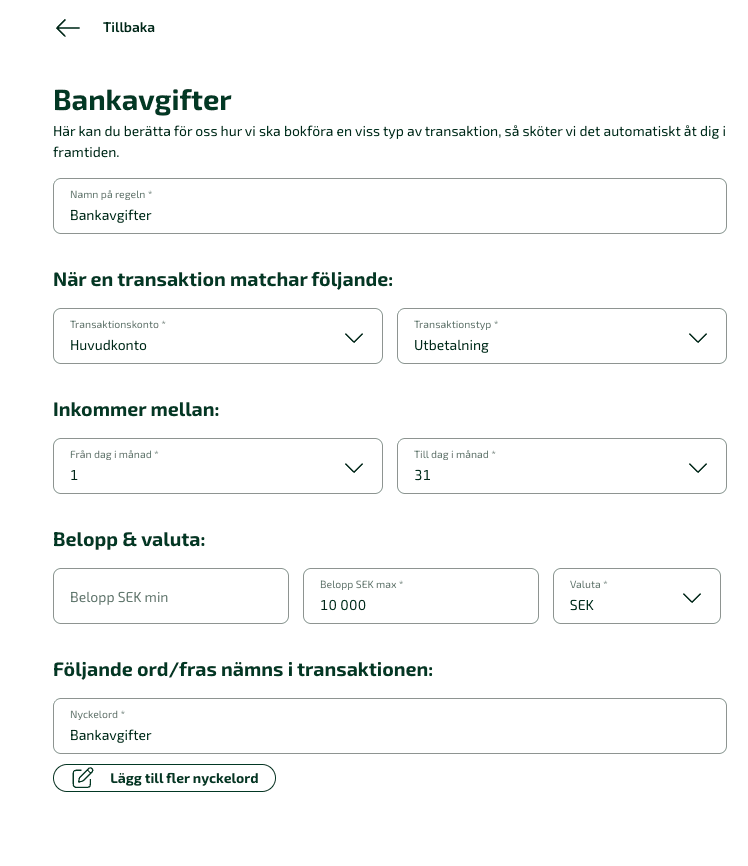748x866 pixels.
Task: Click the pencil edit icon
Action: 83,778
